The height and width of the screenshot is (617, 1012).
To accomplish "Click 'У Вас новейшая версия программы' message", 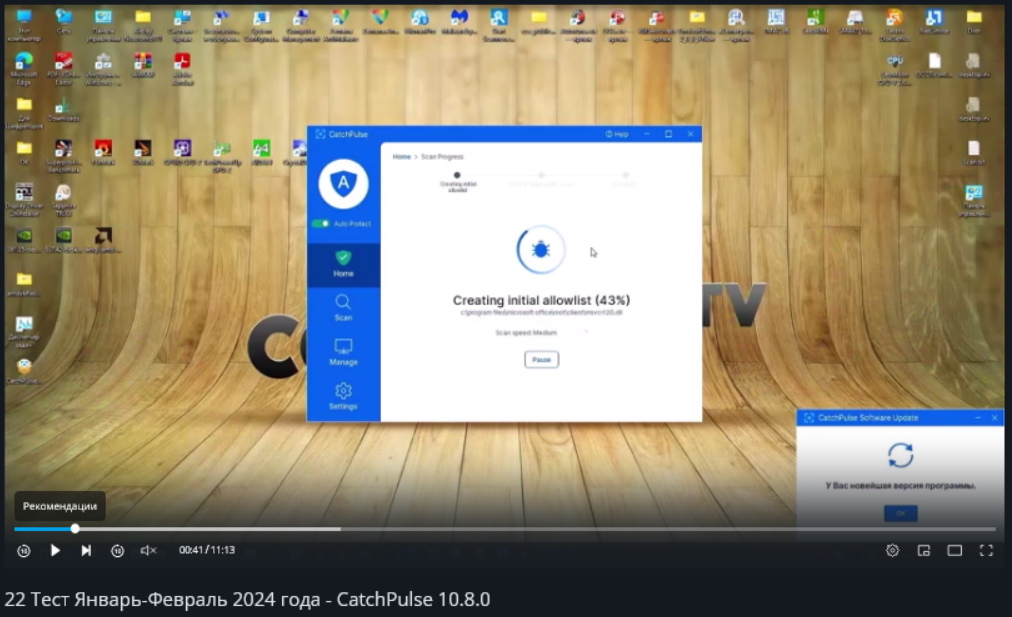I will pyautogui.click(x=900, y=485).
